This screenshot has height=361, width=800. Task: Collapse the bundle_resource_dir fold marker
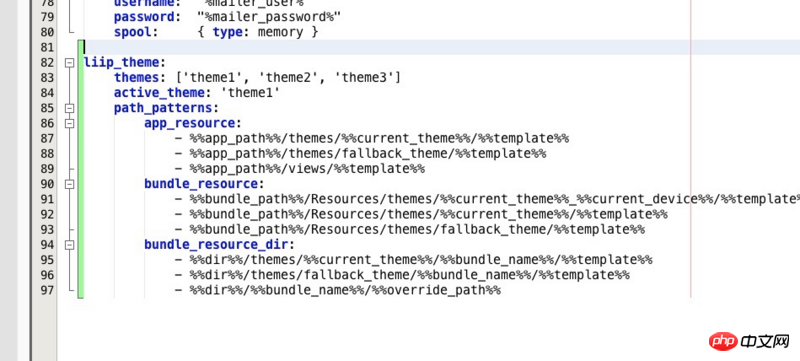(69, 245)
